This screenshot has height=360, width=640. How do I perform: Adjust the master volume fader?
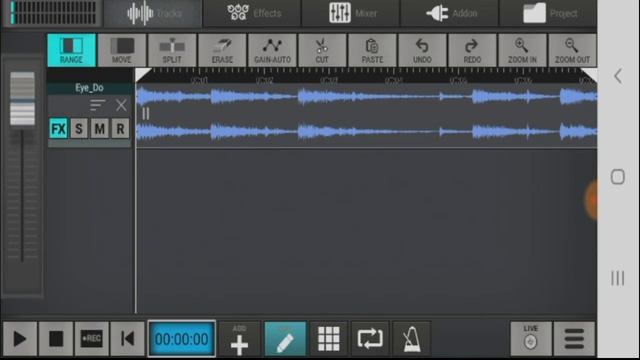tap(22, 99)
